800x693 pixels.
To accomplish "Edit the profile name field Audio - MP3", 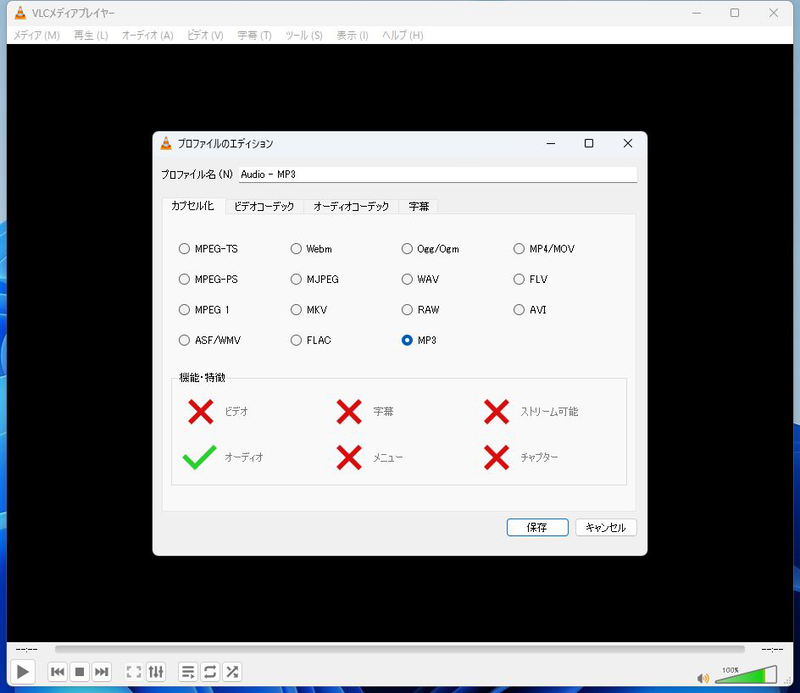I will (438, 175).
